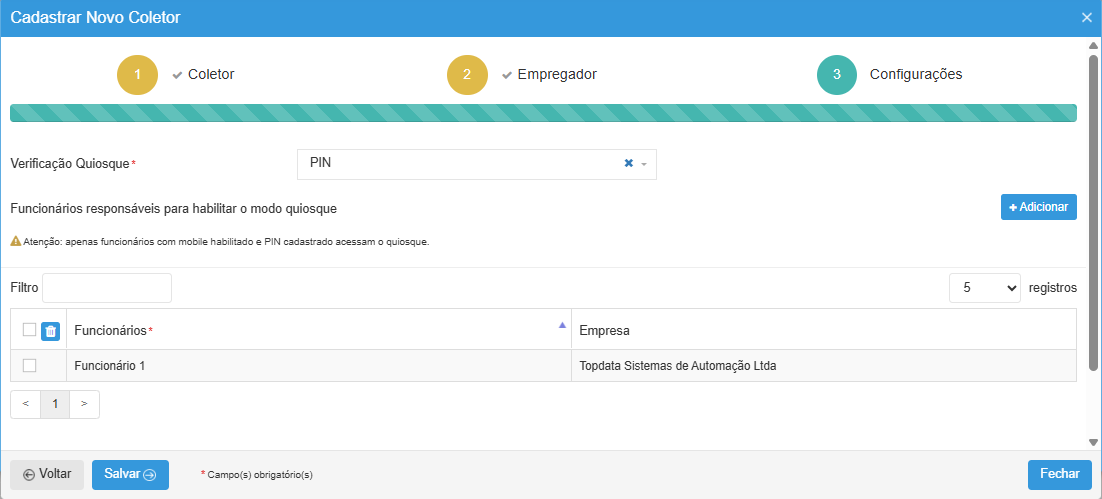Viewport: 1102px width, 499px height.
Task: Sort Funcionários column using the sort arrow
Action: pos(562,326)
